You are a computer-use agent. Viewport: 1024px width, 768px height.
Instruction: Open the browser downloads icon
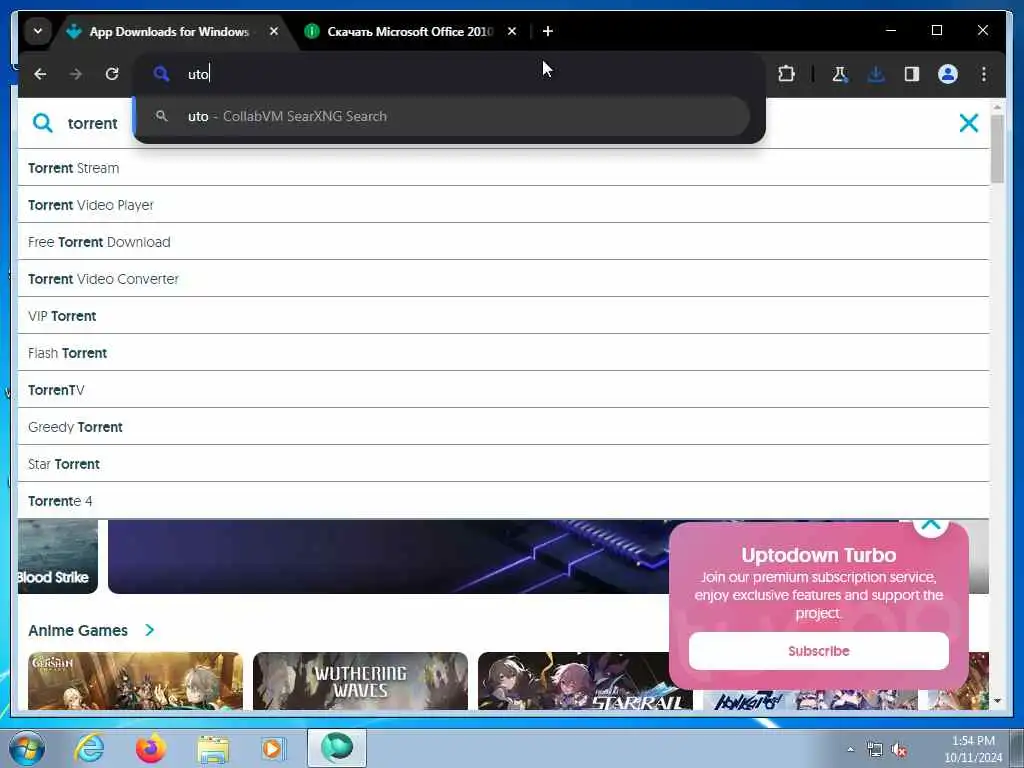pos(876,74)
